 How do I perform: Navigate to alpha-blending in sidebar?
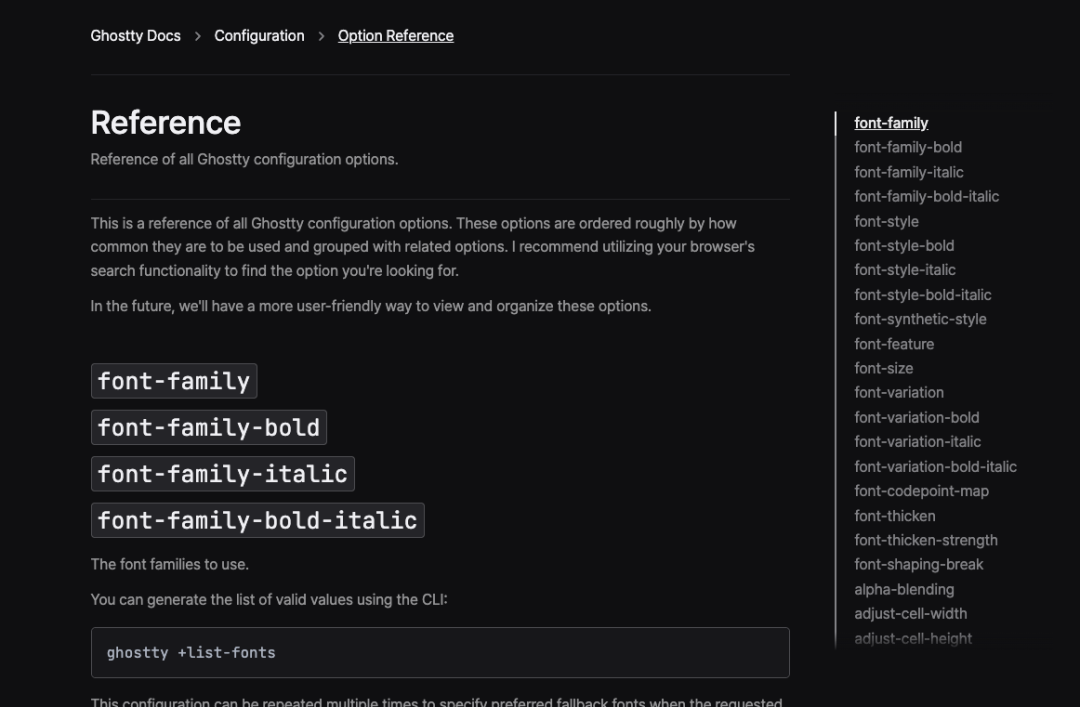click(904, 590)
